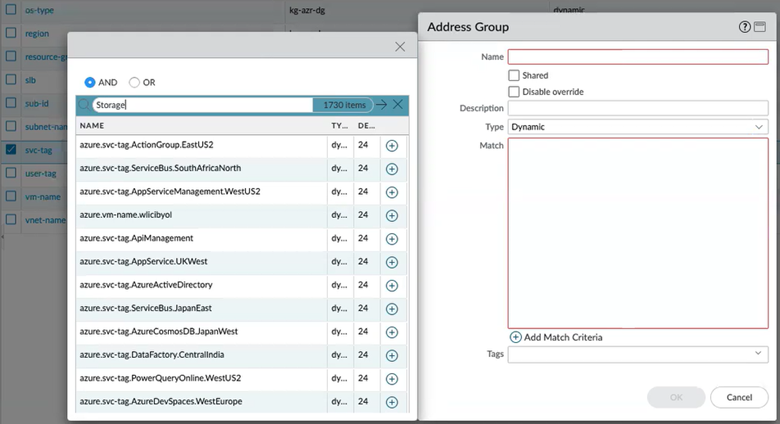780x424 pixels.
Task: Clear the Storage search filter
Action: (398, 105)
